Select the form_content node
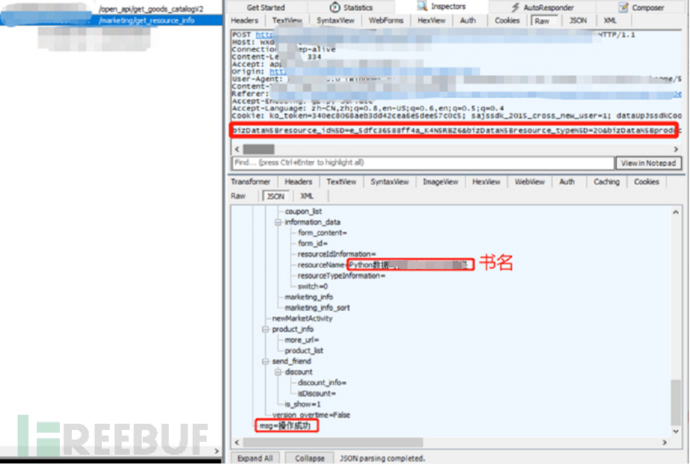 click(322, 233)
